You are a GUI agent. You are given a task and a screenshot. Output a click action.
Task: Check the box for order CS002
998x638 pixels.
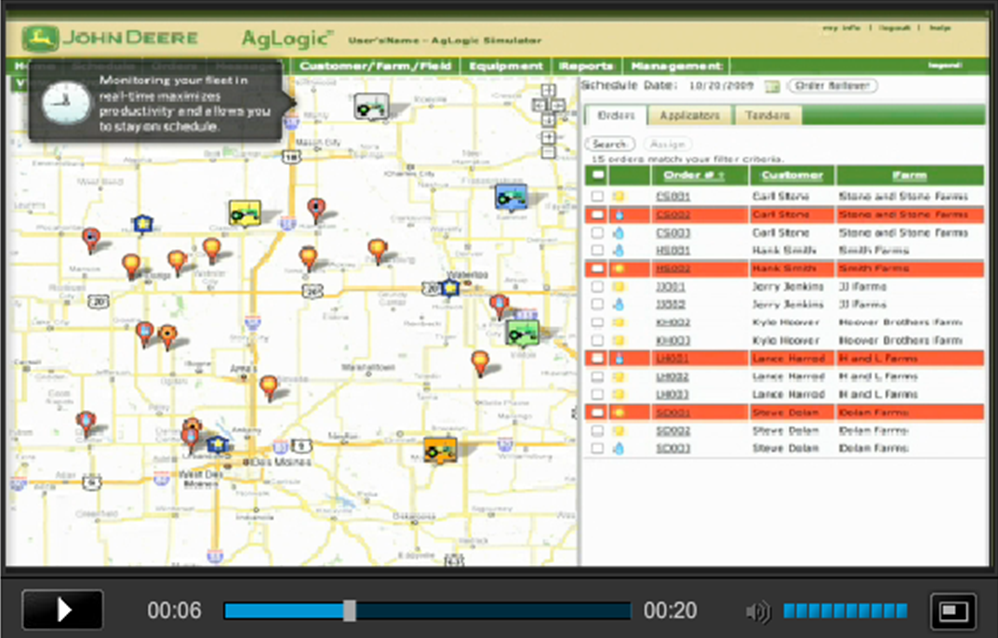597,215
